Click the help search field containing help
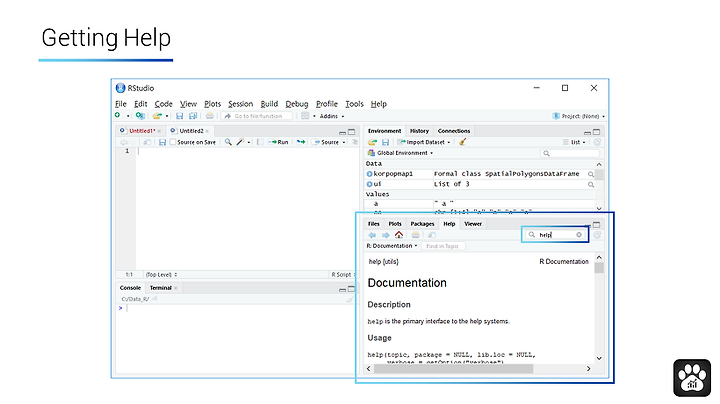 (555, 235)
